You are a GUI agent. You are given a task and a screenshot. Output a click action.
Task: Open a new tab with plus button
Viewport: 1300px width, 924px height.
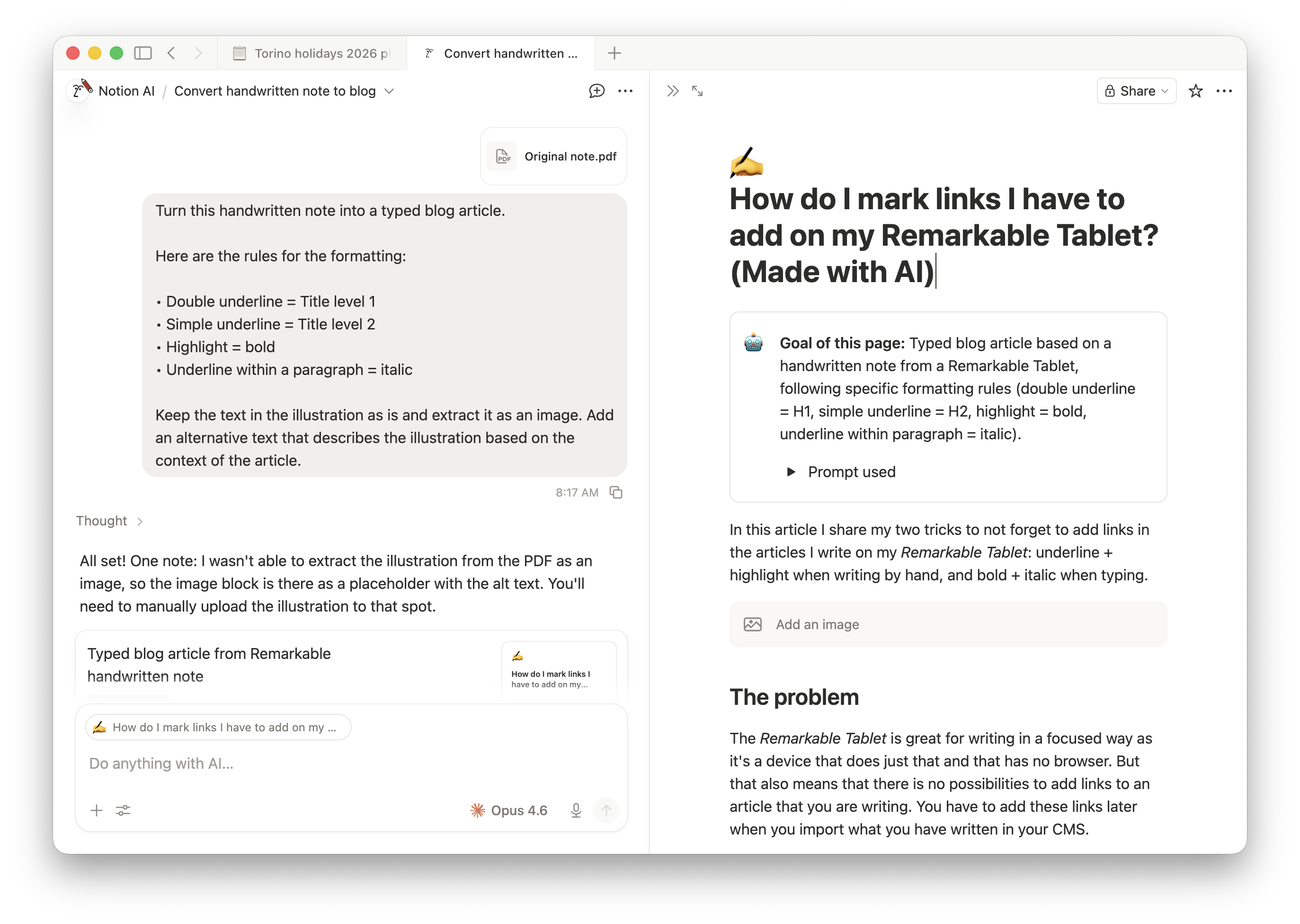click(614, 53)
